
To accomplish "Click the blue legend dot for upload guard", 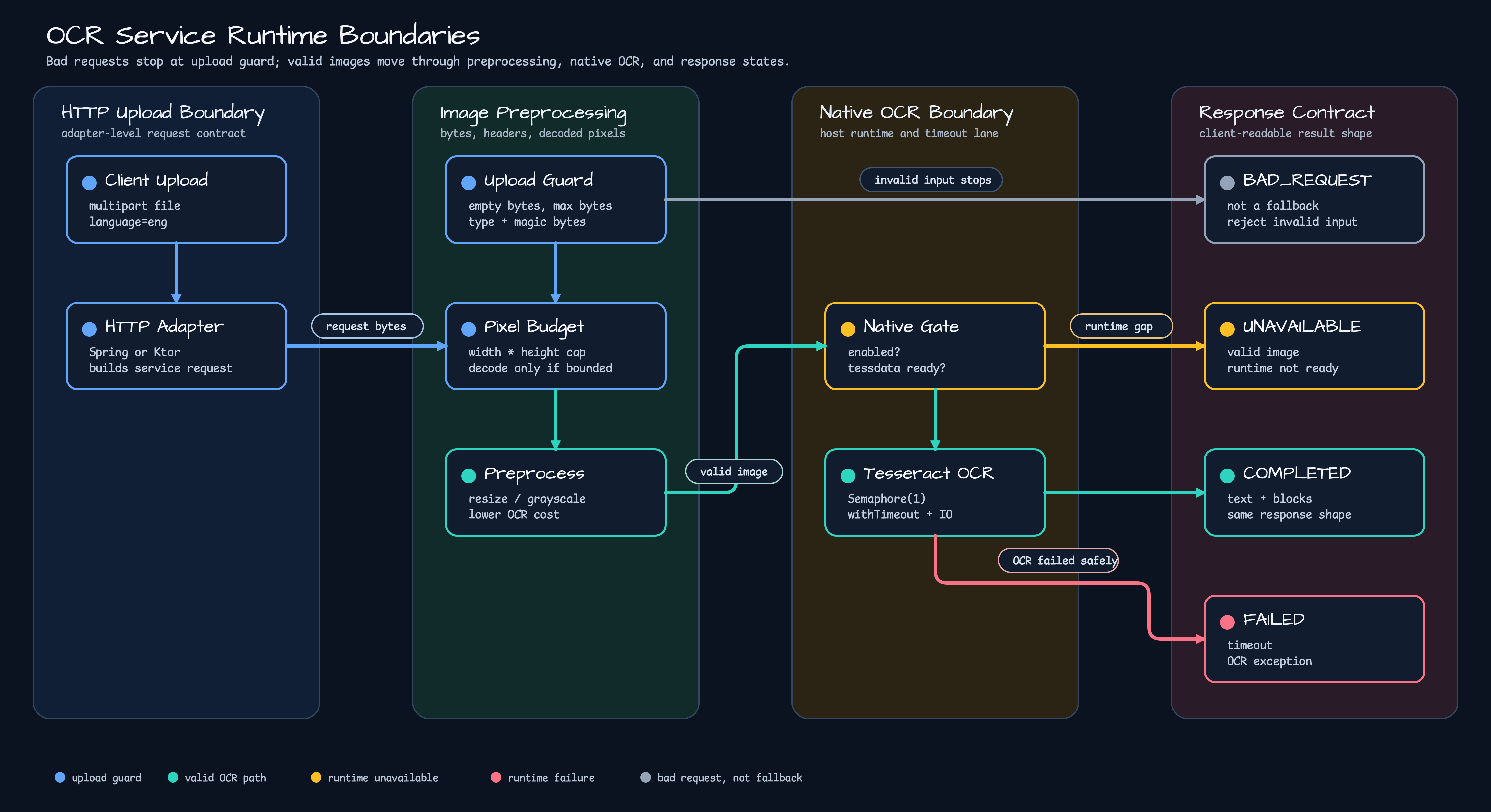I will pyautogui.click(x=60, y=777).
